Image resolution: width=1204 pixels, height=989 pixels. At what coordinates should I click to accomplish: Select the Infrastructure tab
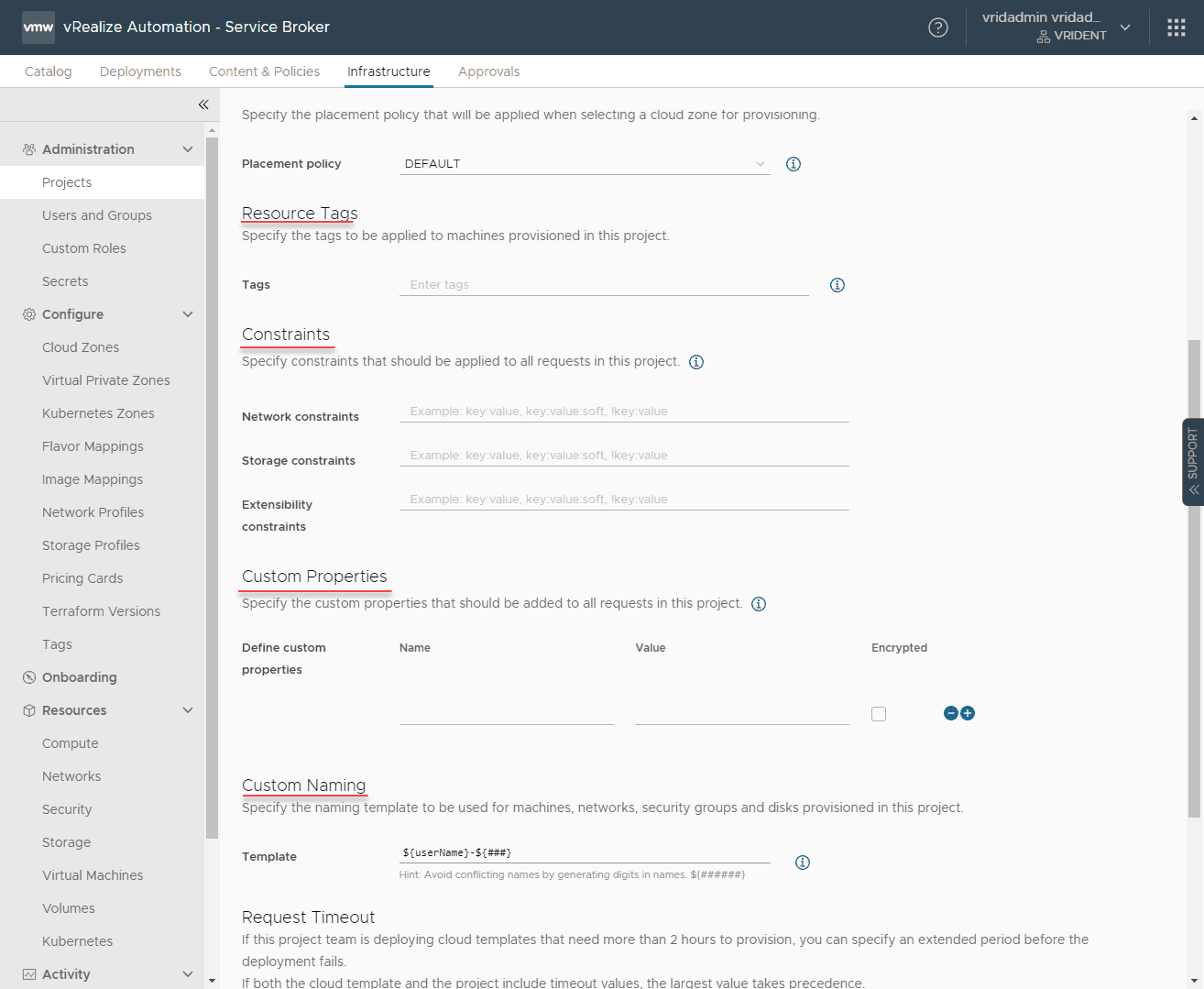[389, 71]
